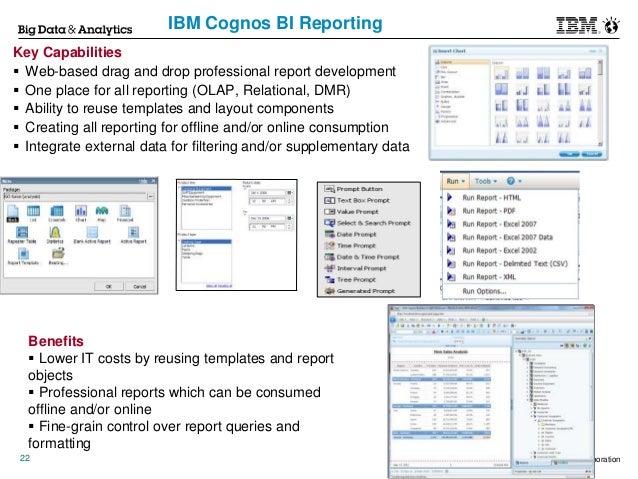Viewport: 638px width, 479px height.
Task: Choose the List report type icon
Action: [x=33, y=213]
